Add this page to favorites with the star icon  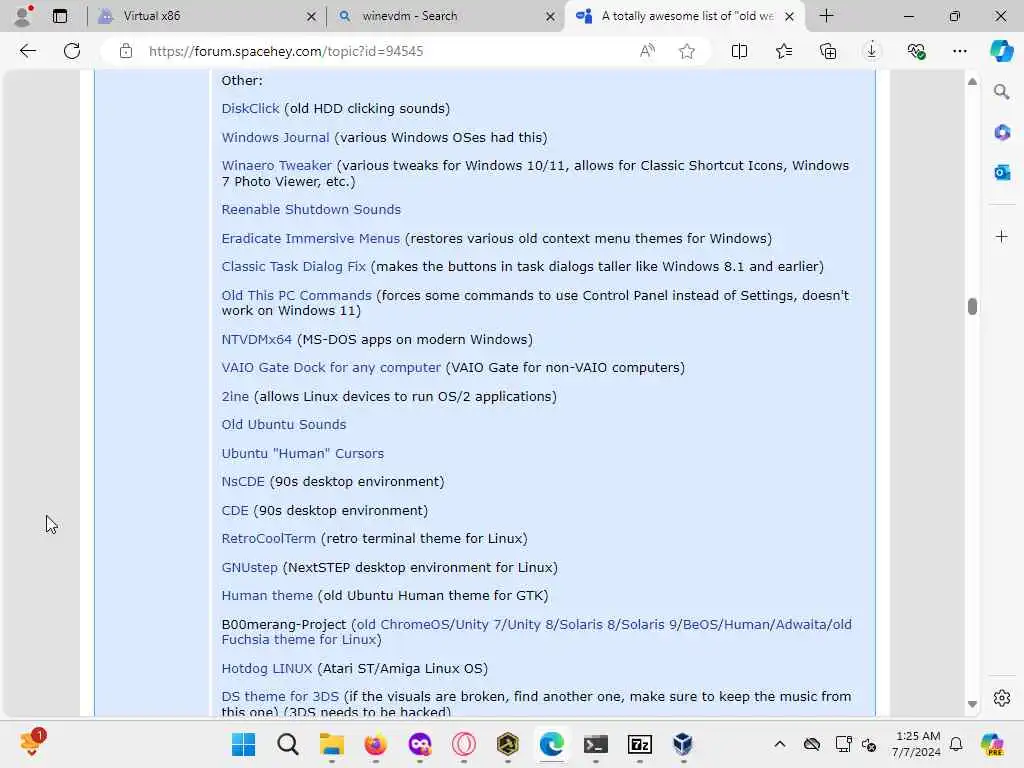686,51
